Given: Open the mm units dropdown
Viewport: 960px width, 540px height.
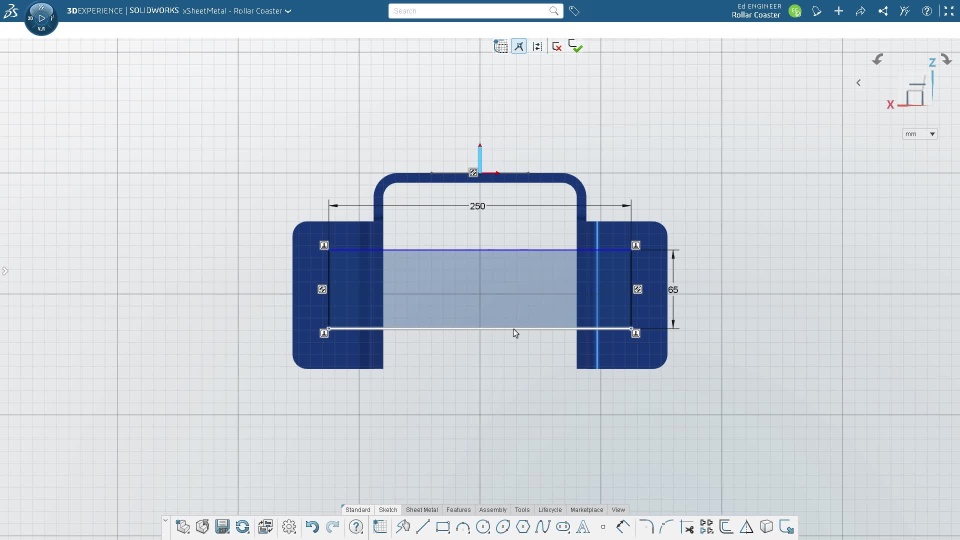Looking at the screenshot, I should click(920, 133).
